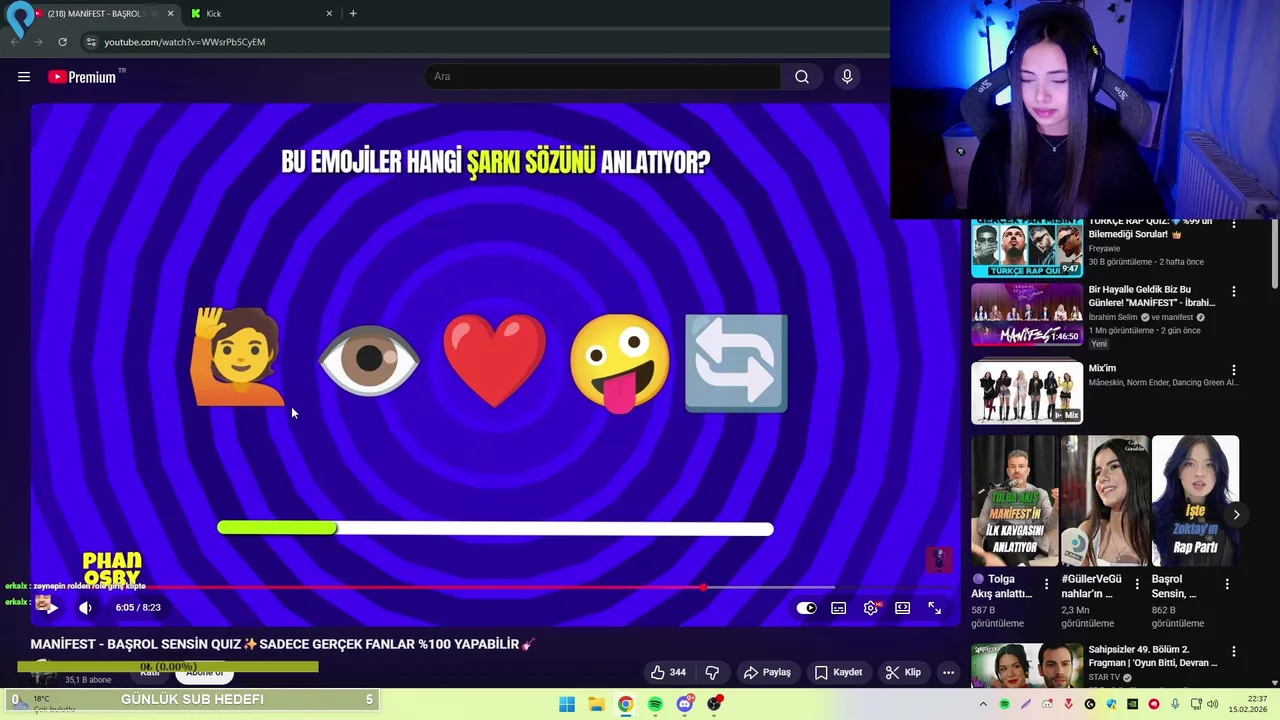Click the 6:05 / 8:23 time display
Image resolution: width=1280 pixels, height=720 pixels.
[x=138, y=608]
